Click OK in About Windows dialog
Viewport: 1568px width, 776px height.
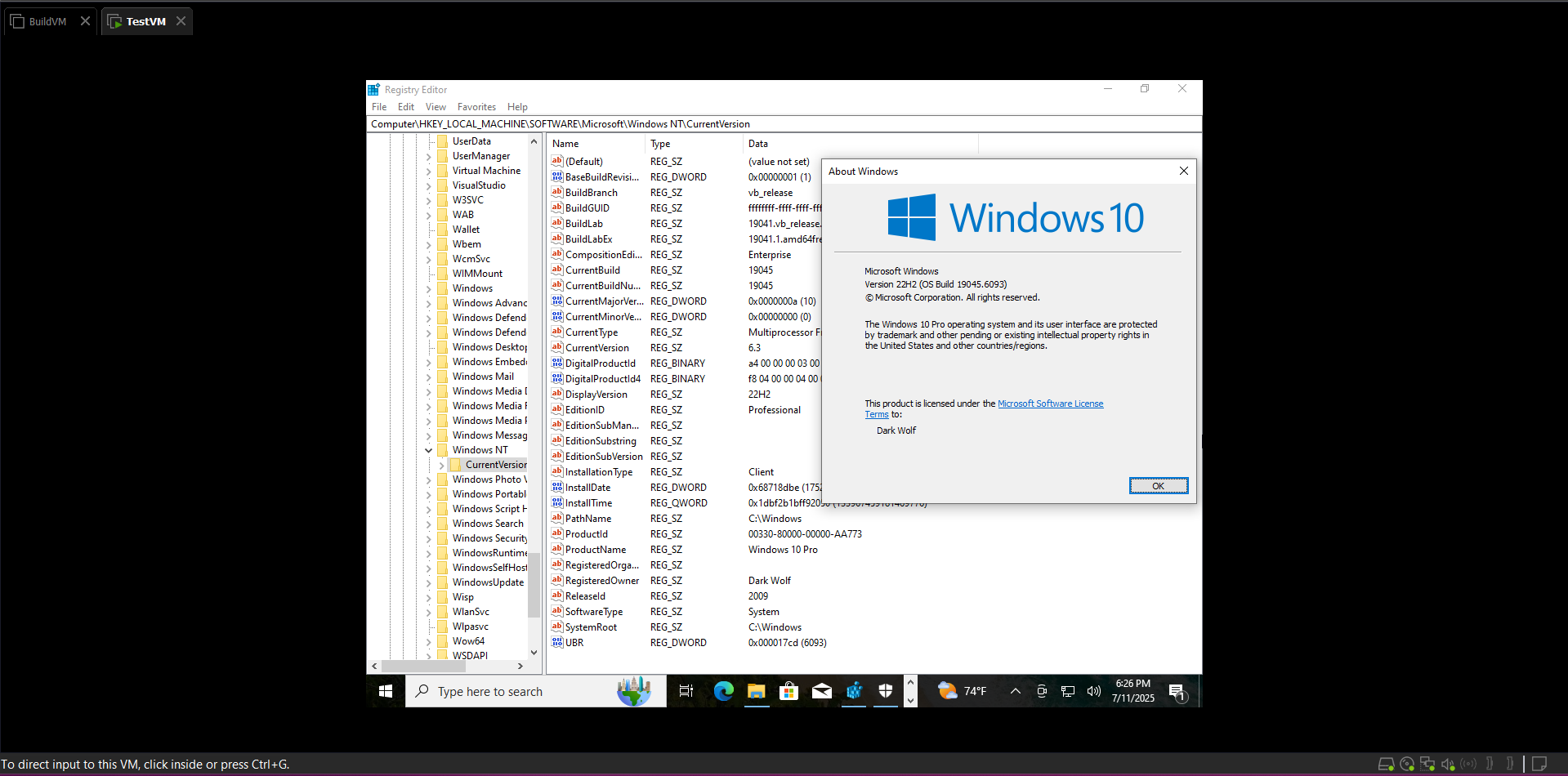[1158, 486]
